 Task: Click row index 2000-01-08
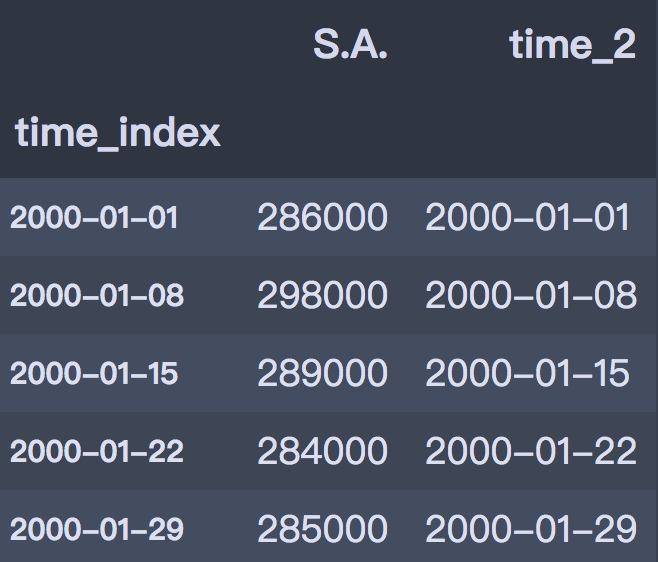click(97, 295)
